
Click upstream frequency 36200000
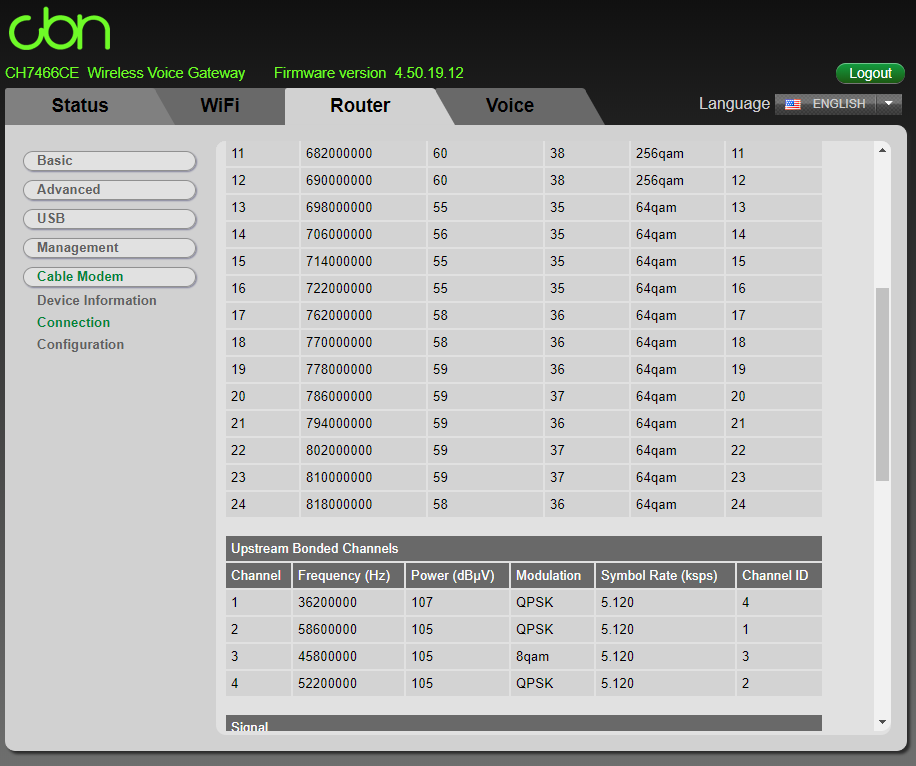click(327, 602)
